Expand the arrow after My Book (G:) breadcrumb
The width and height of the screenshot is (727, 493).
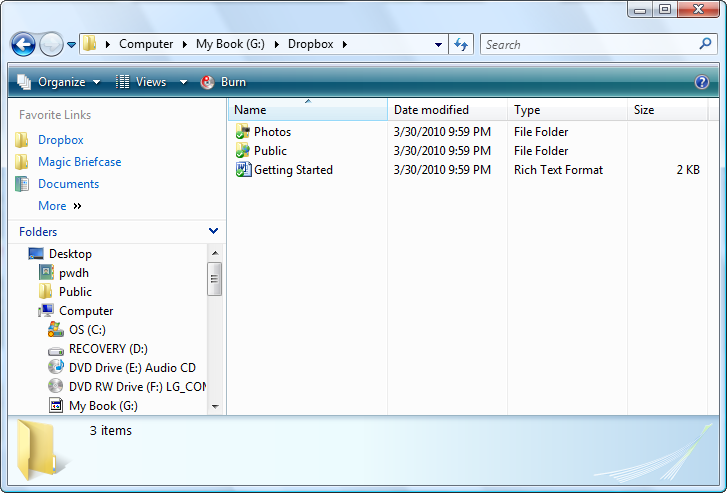click(277, 45)
